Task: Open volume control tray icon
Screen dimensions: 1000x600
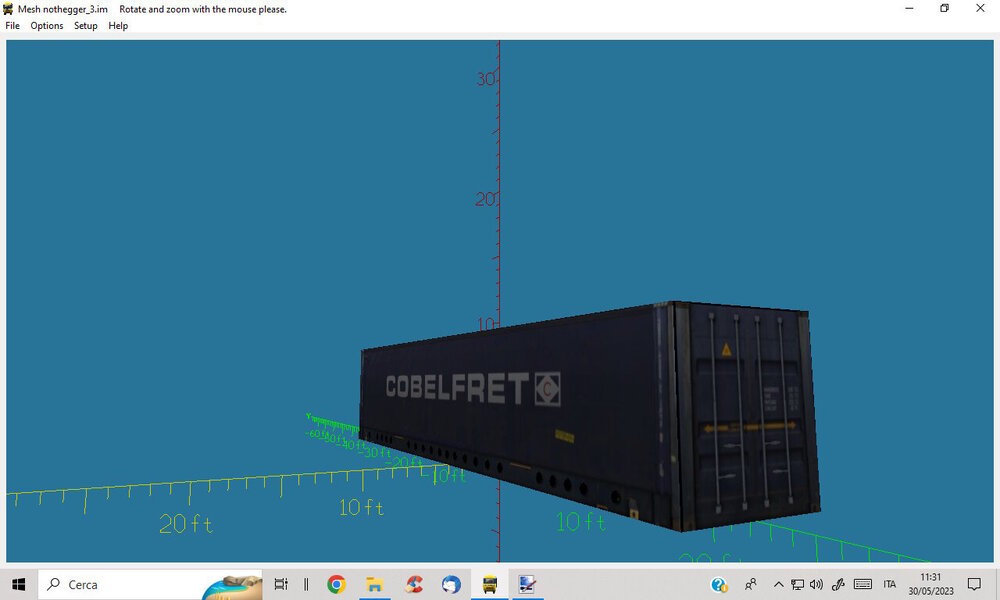Action: point(816,584)
